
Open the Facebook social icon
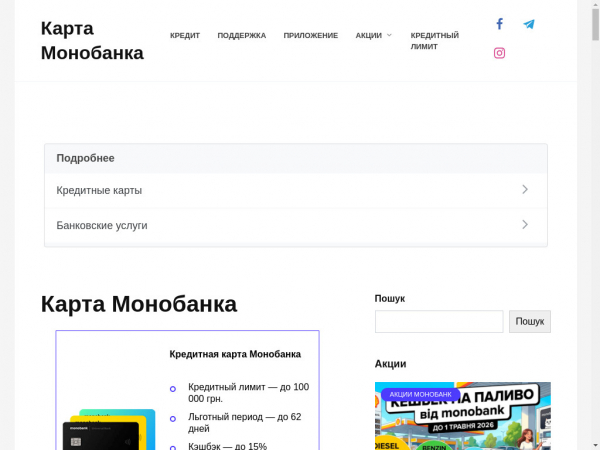[x=499, y=24]
